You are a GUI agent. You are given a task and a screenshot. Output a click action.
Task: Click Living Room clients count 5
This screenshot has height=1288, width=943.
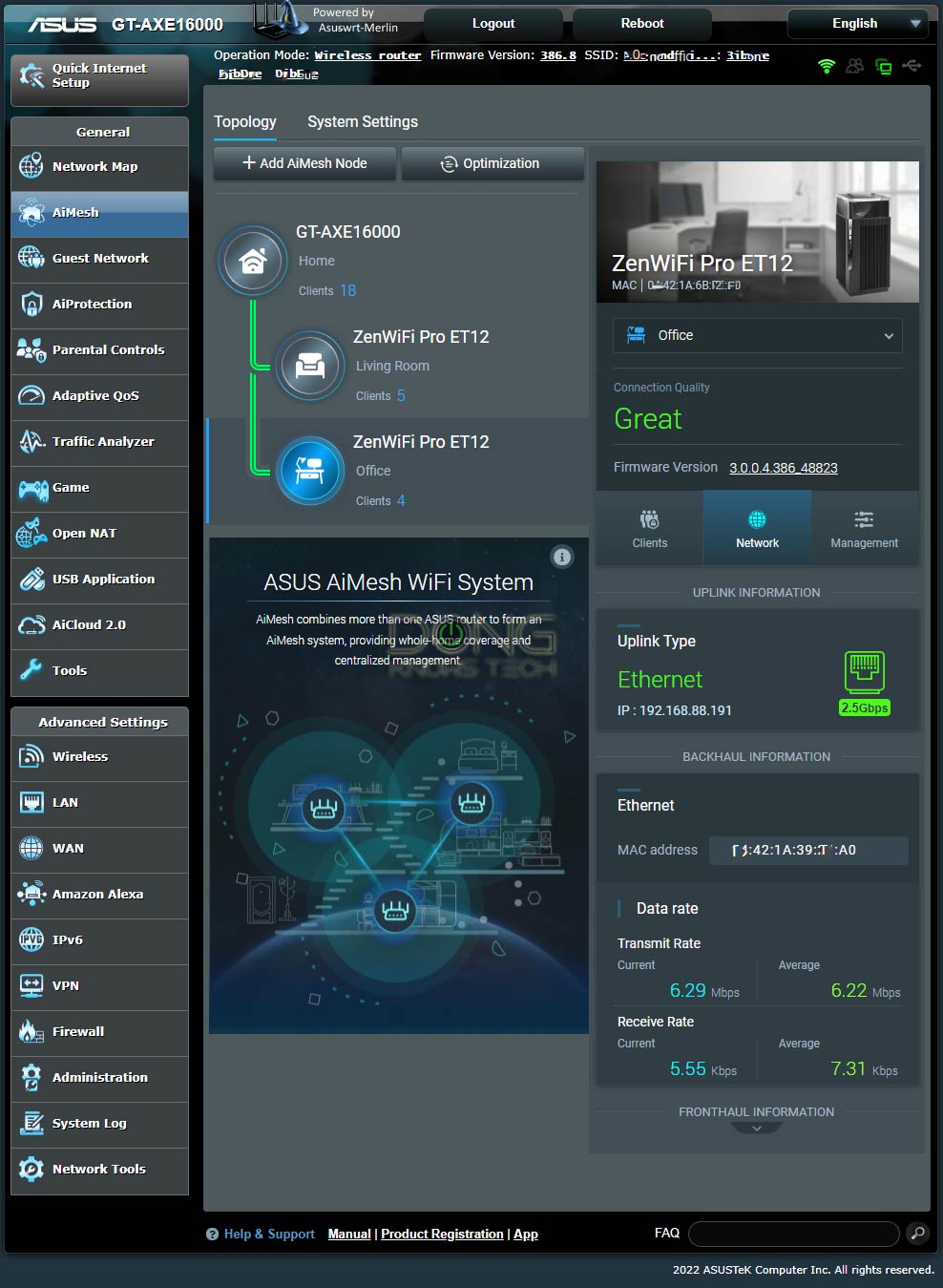coord(401,395)
